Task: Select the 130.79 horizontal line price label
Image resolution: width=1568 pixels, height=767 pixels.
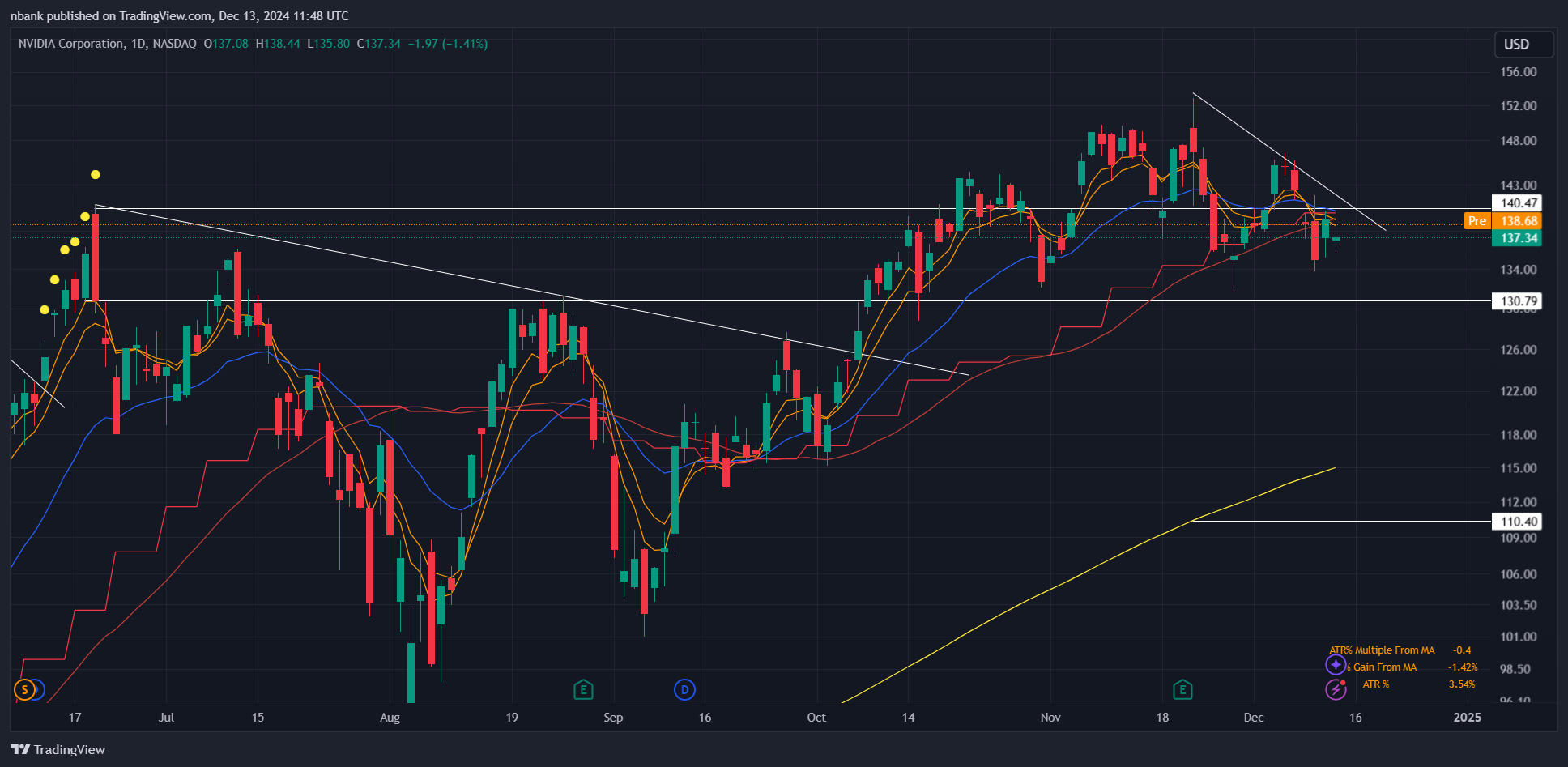Action: (x=1517, y=301)
